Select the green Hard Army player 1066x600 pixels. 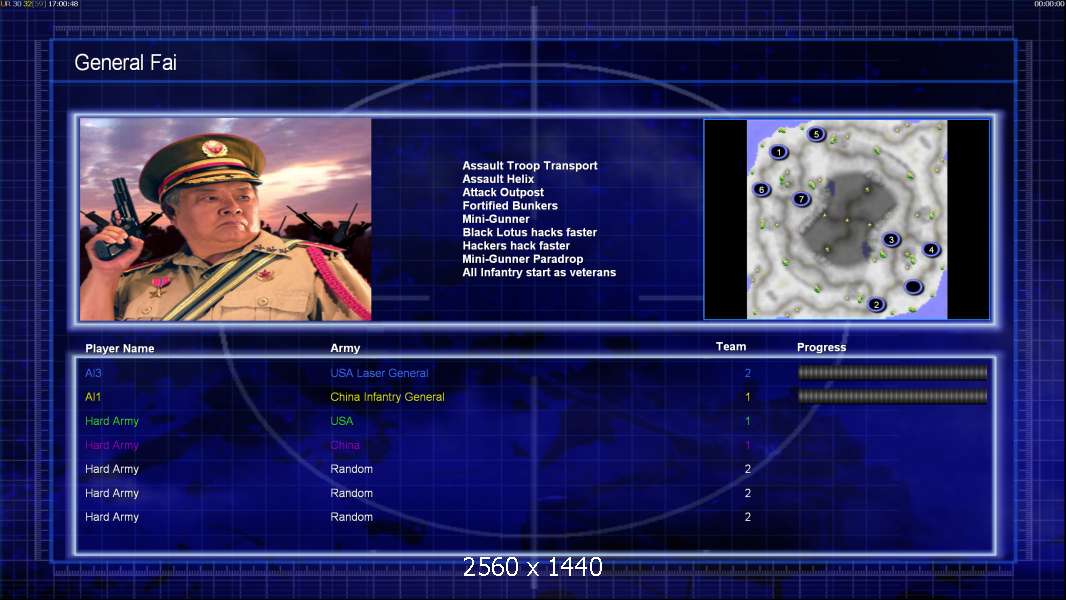click(x=111, y=421)
